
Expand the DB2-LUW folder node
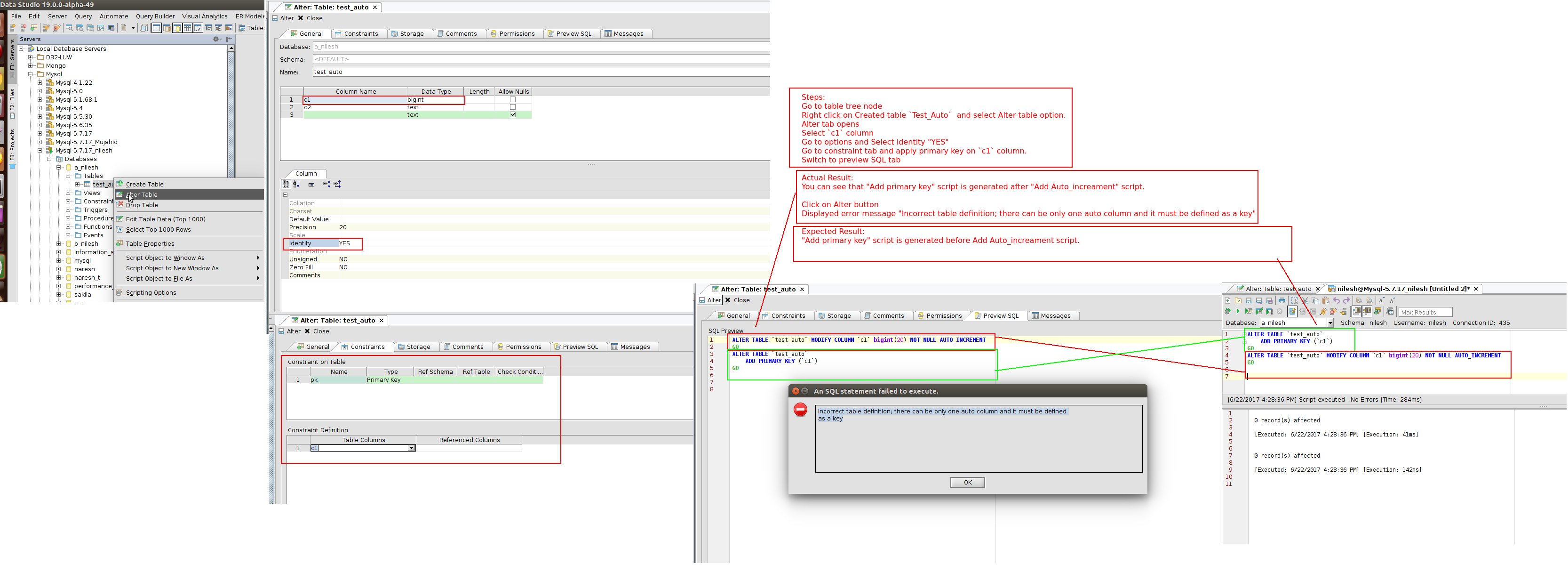pyautogui.click(x=31, y=57)
